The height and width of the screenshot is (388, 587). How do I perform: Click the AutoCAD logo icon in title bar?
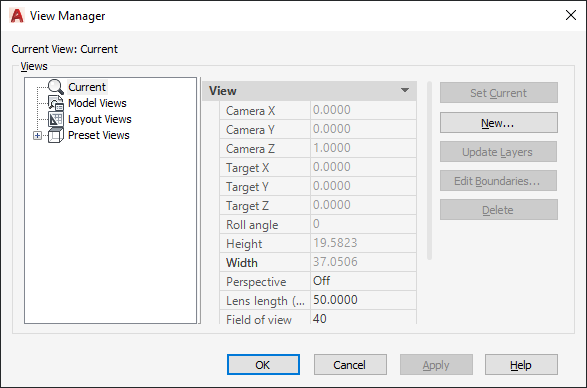(17, 16)
